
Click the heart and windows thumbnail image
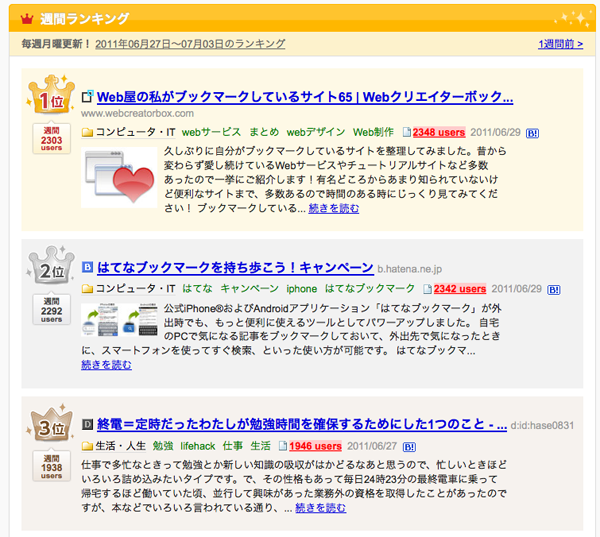[x=119, y=177]
